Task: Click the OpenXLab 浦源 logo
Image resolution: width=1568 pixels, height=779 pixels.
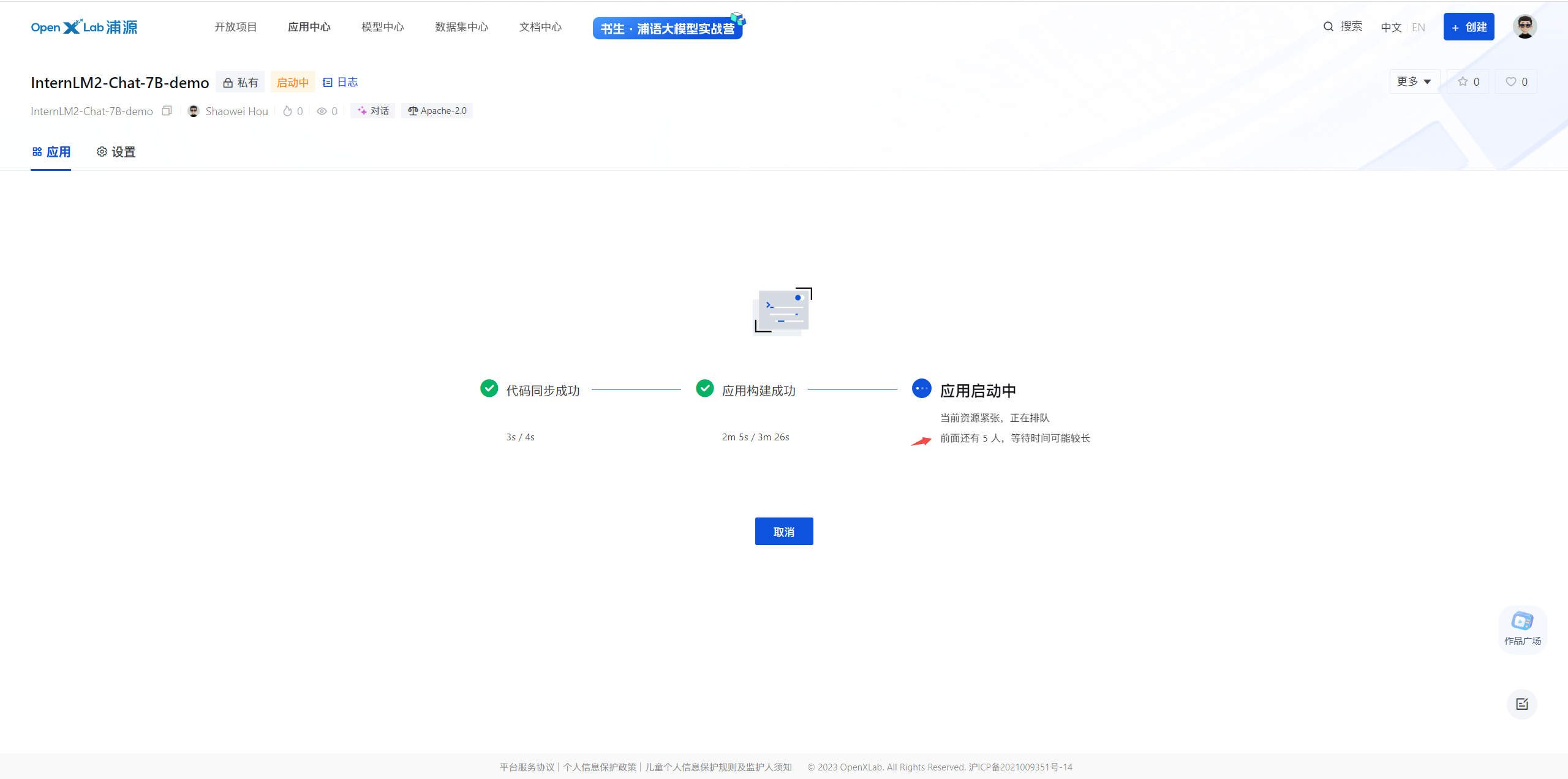Action: point(84,27)
